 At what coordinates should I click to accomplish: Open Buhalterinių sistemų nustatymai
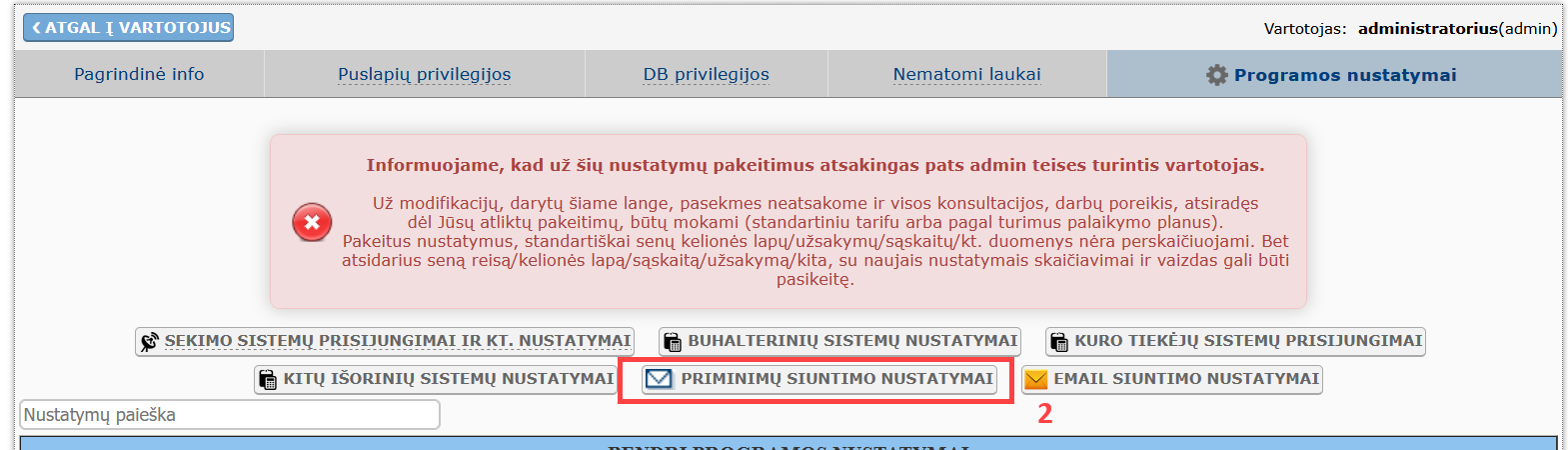click(839, 341)
